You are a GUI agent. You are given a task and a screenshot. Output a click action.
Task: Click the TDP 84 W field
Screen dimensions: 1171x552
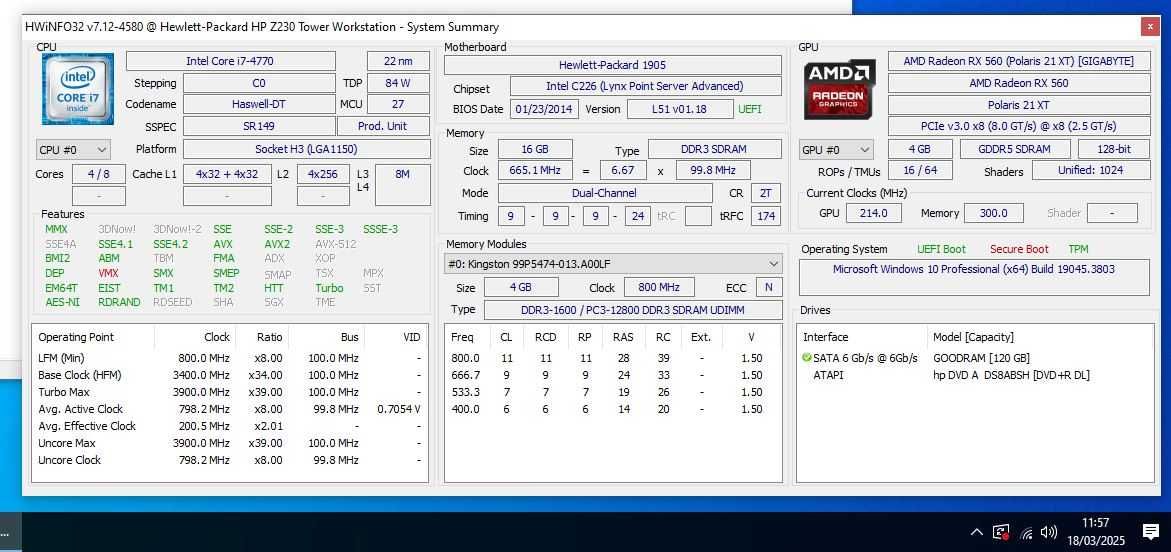[x=398, y=83]
